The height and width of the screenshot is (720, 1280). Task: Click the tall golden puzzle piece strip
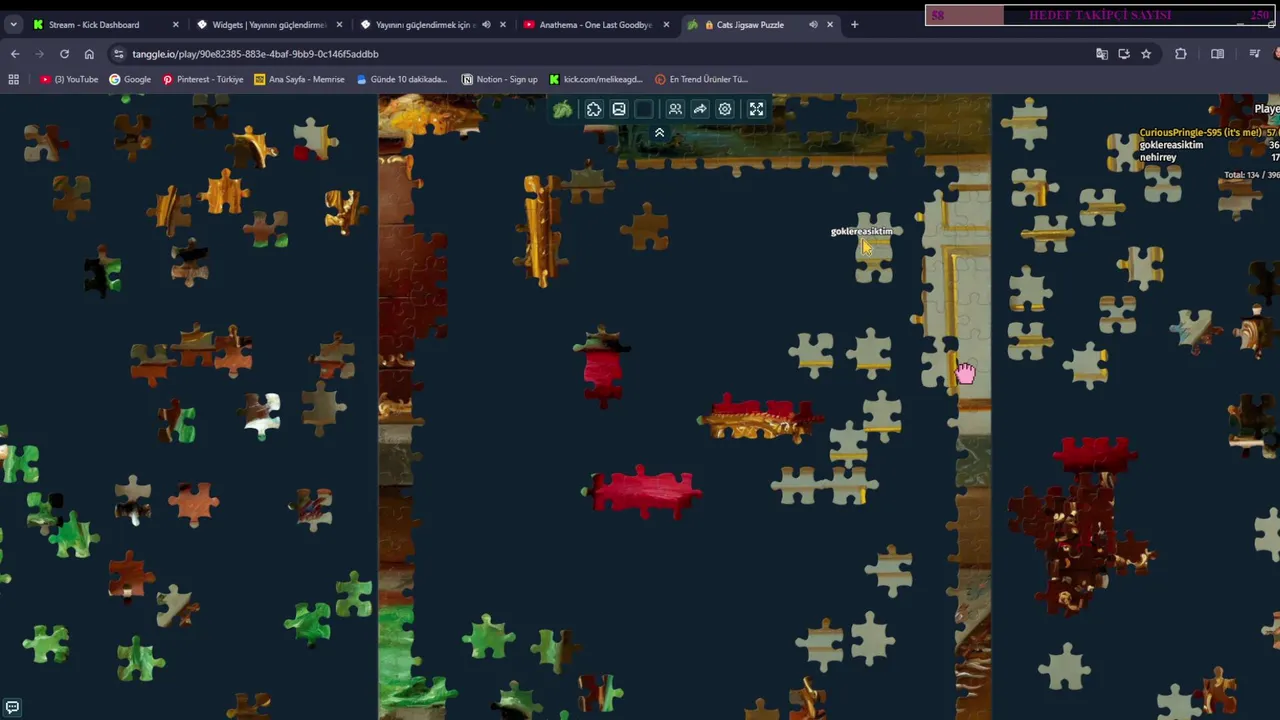point(541,231)
